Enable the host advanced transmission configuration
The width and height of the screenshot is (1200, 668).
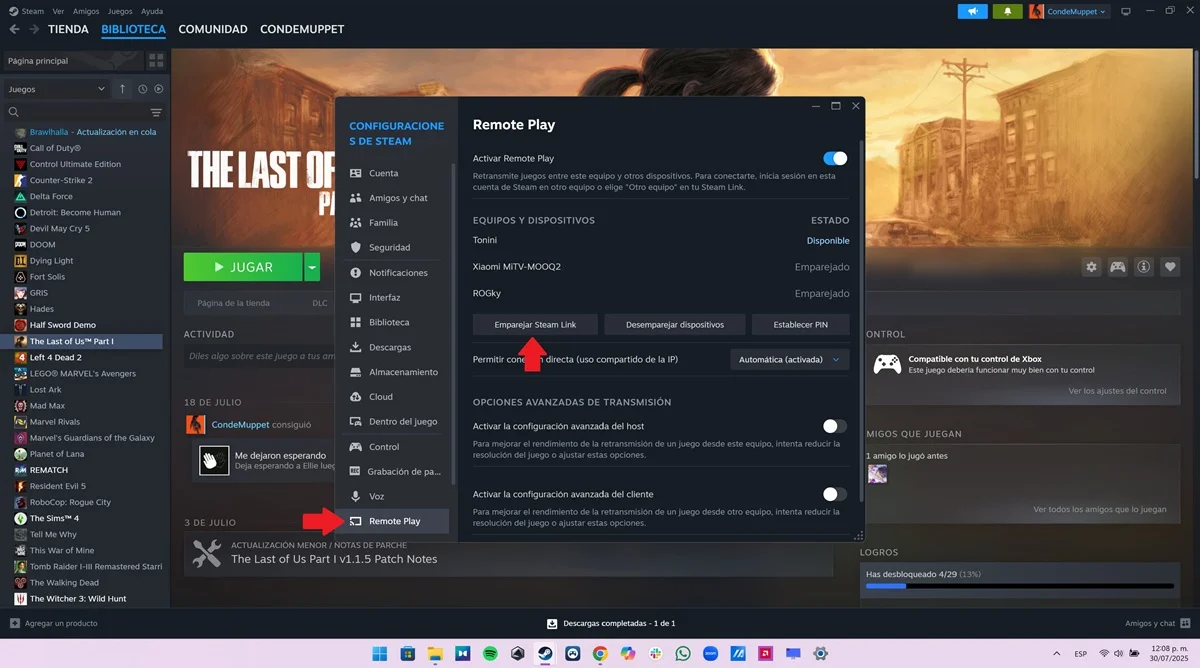coord(835,425)
